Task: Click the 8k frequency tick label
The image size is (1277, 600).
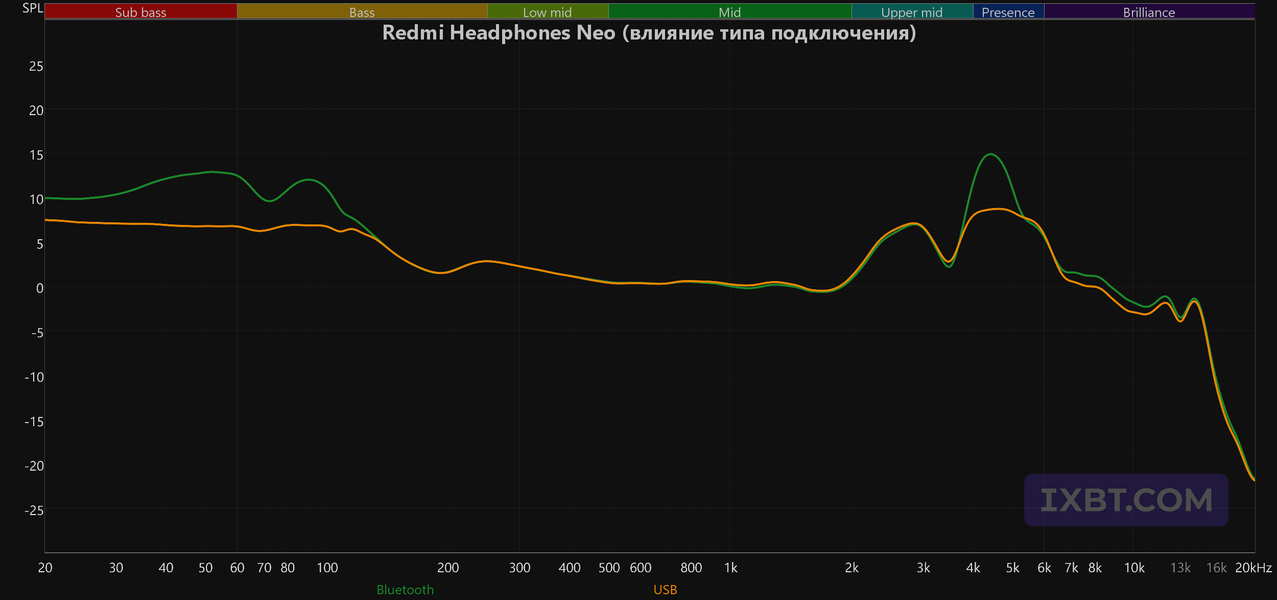Action: (x=1095, y=568)
